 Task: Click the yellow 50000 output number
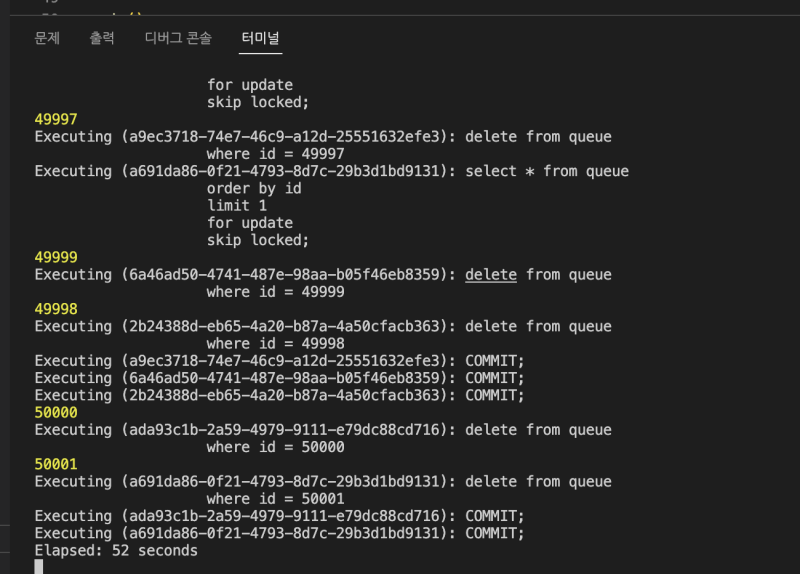56,412
